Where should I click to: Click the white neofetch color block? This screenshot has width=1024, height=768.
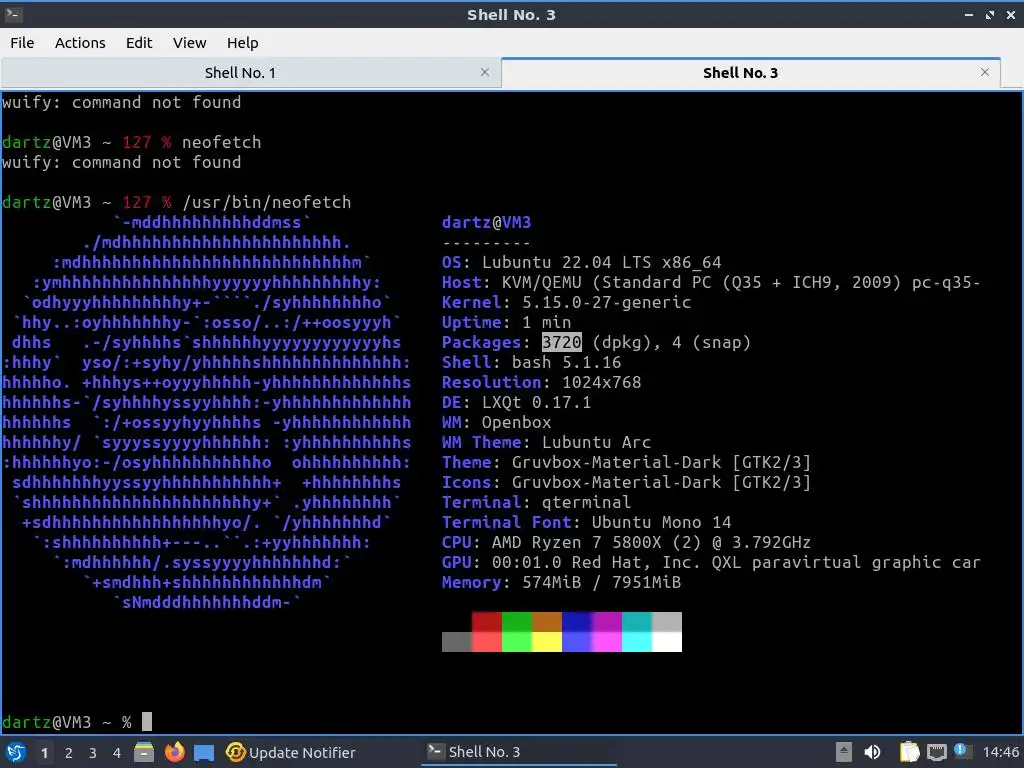[x=667, y=642]
